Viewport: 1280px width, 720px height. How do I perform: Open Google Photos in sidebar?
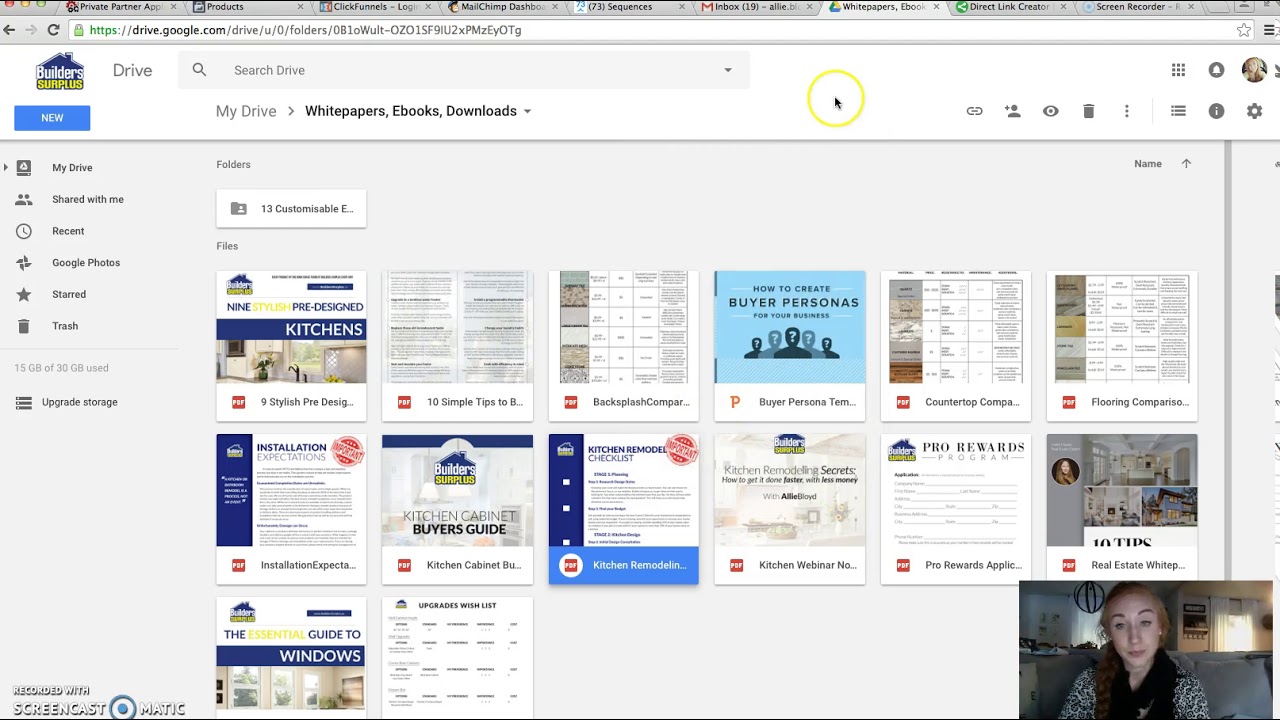[x=86, y=263]
